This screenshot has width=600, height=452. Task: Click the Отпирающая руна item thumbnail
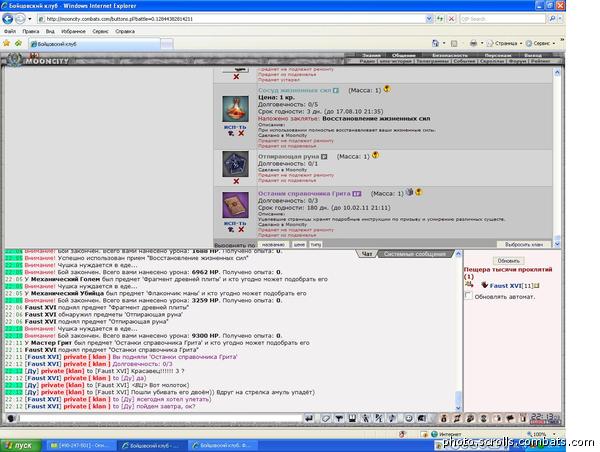pyautogui.click(x=235, y=164)
